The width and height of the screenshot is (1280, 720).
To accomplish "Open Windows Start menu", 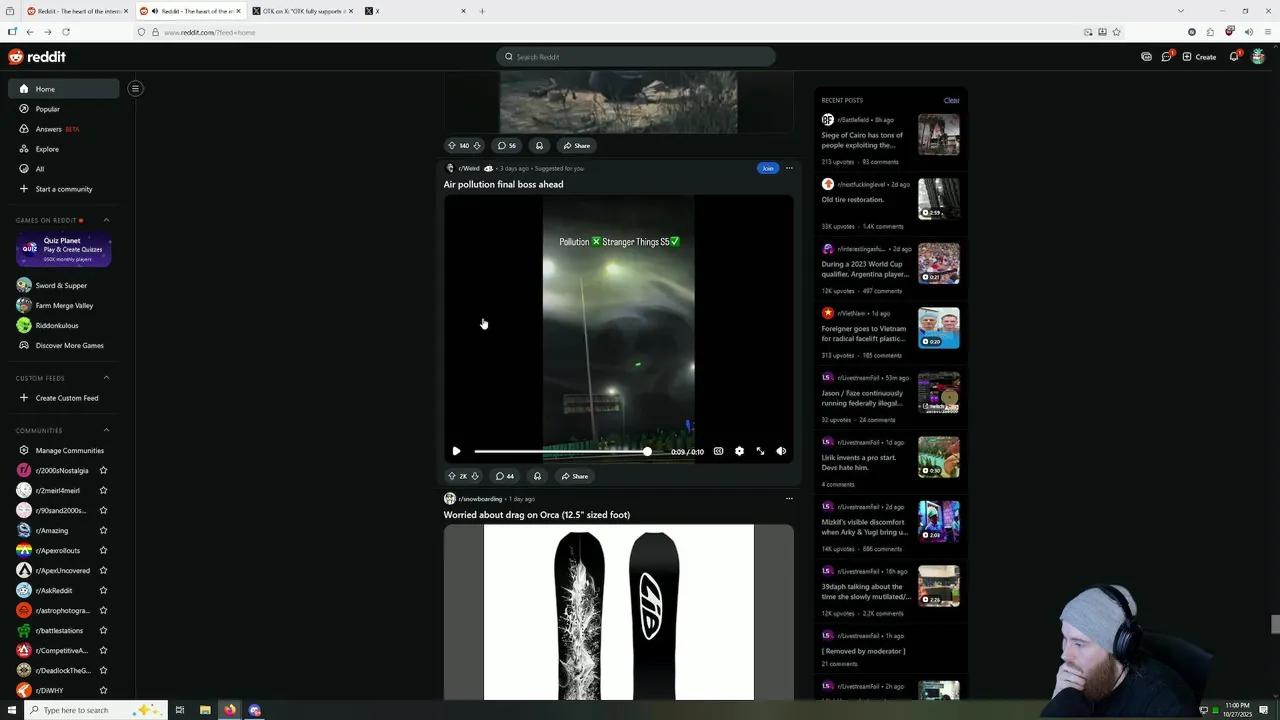I will click(x=12, y=710).
